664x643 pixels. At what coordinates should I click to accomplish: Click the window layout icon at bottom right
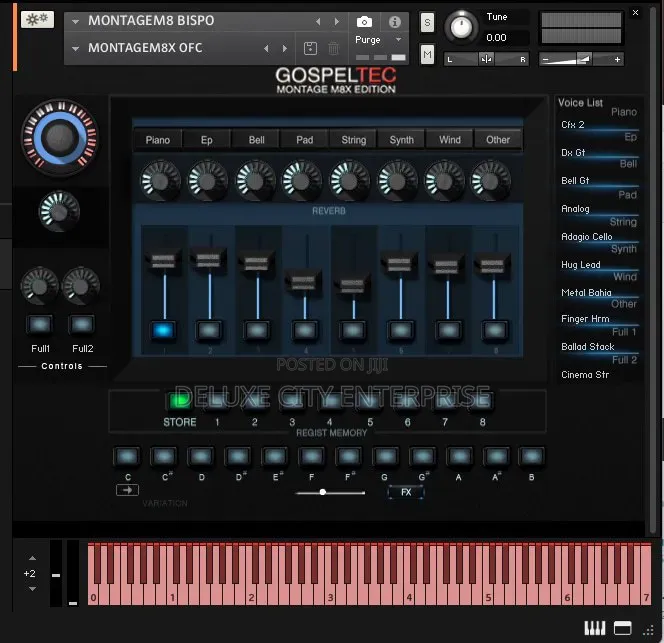click(622, 628)
